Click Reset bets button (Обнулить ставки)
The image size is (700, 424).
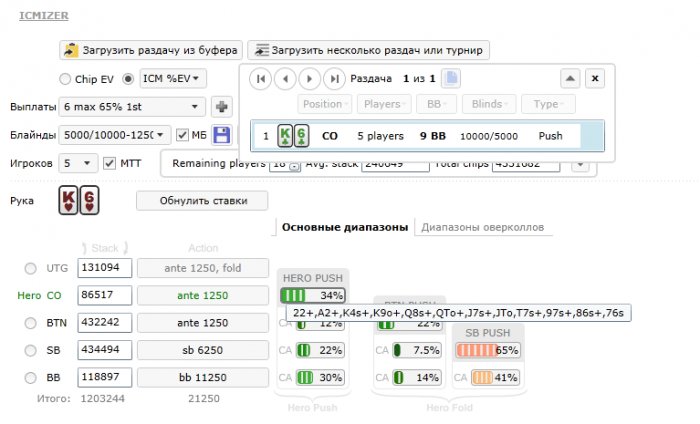(x=203, y=201)
